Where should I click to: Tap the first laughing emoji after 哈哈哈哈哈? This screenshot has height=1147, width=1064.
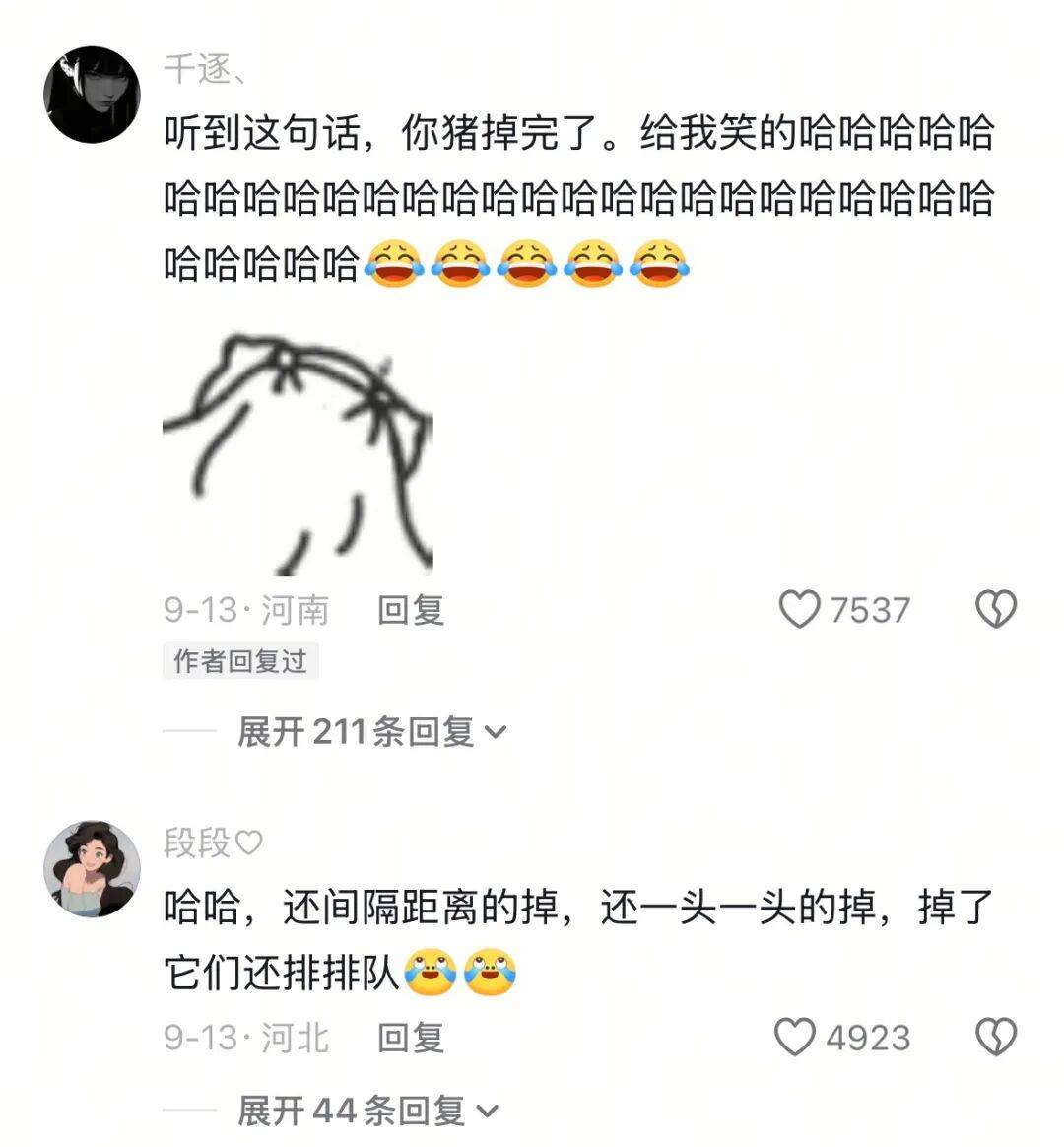point(394,264)
